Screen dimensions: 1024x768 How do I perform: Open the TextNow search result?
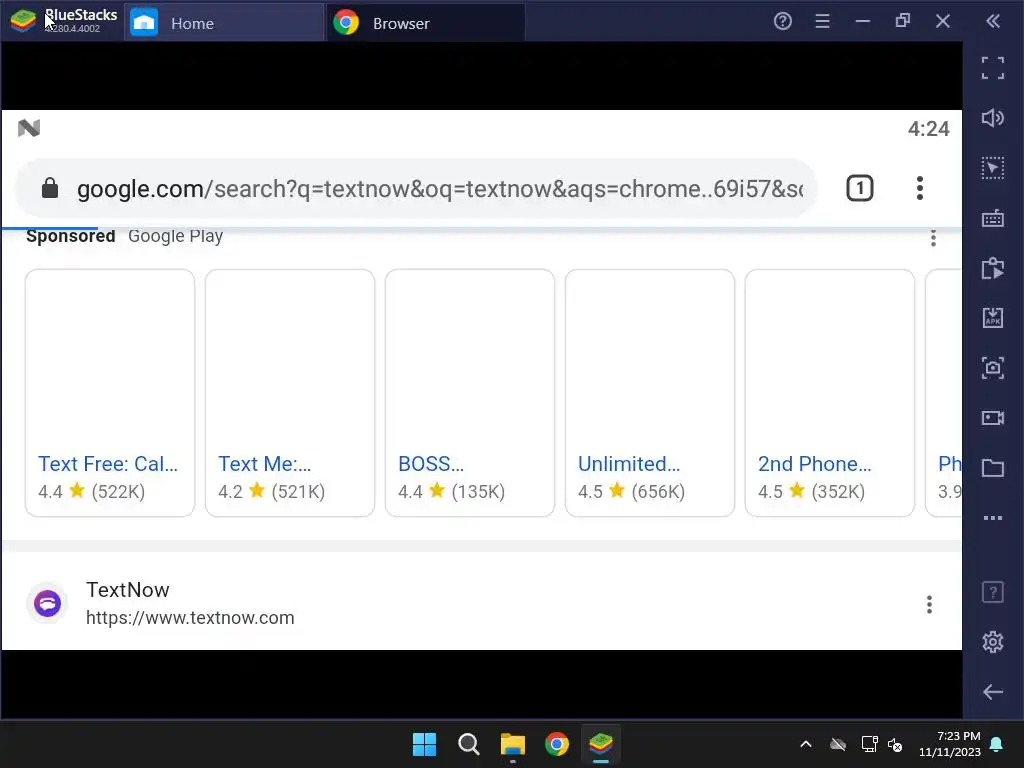pos(127,590)
